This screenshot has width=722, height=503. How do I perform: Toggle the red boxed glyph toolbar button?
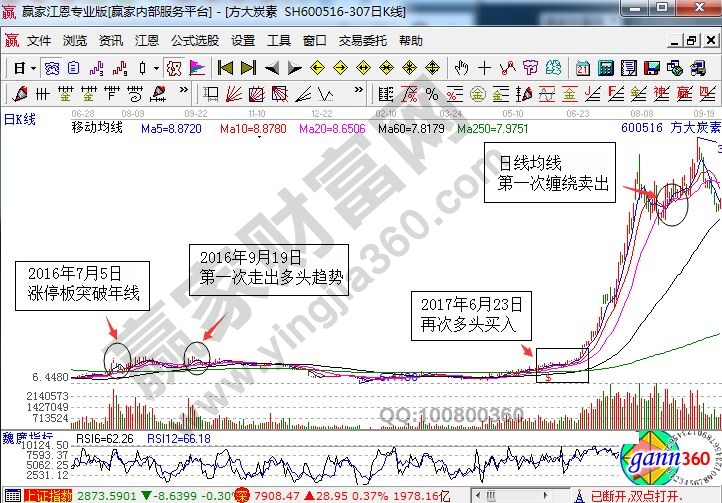173,68
